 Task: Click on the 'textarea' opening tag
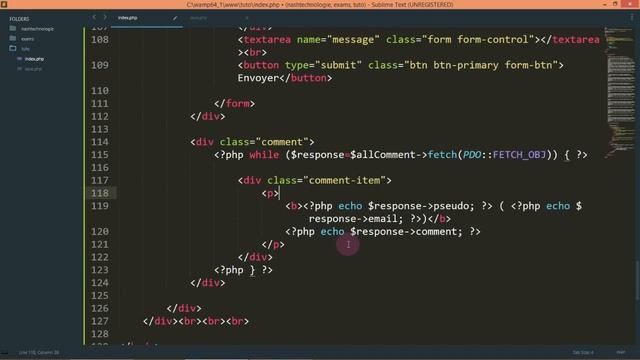(x=267, y=40)
